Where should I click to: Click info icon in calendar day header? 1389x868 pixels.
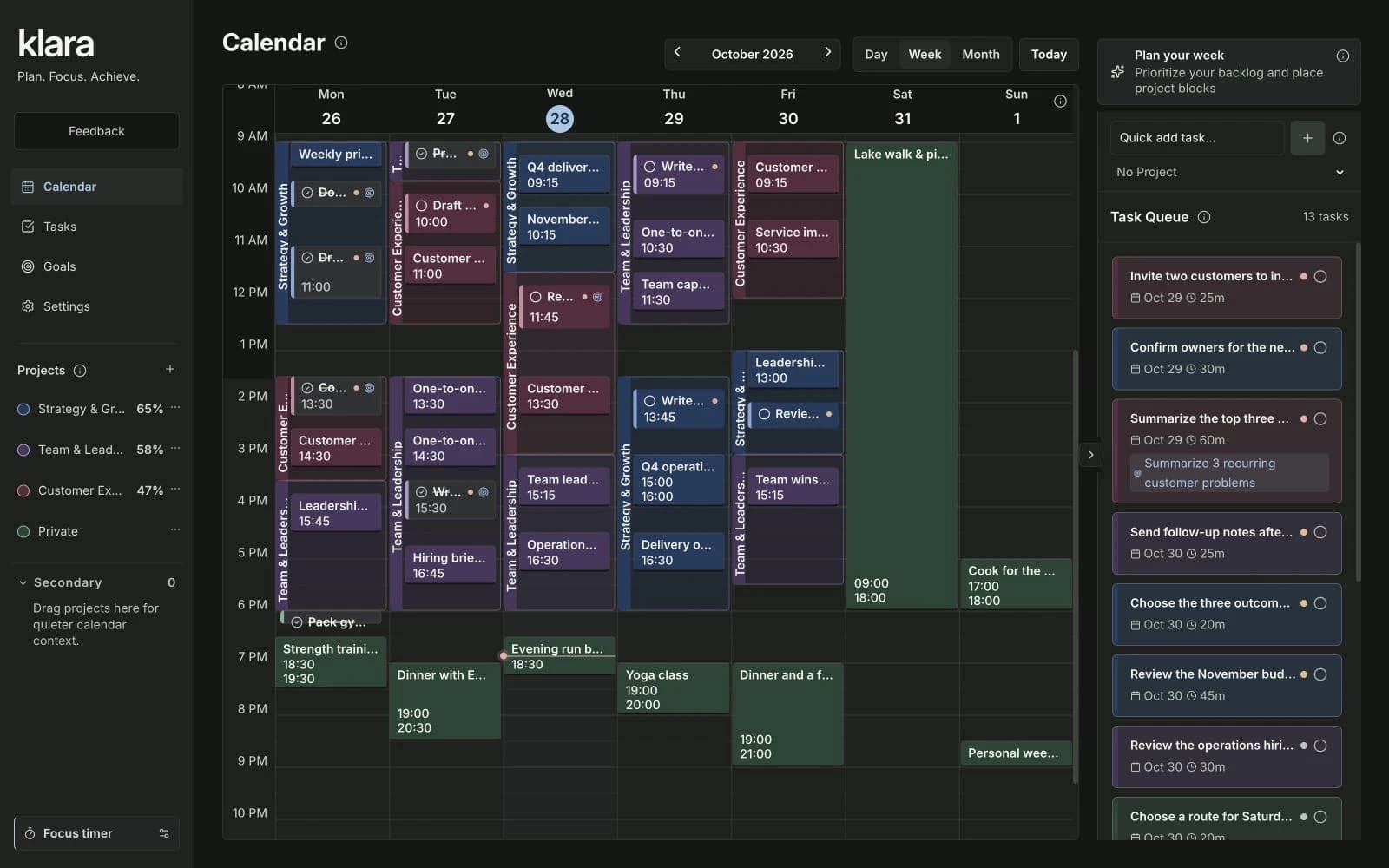(x=1060, y=102)
